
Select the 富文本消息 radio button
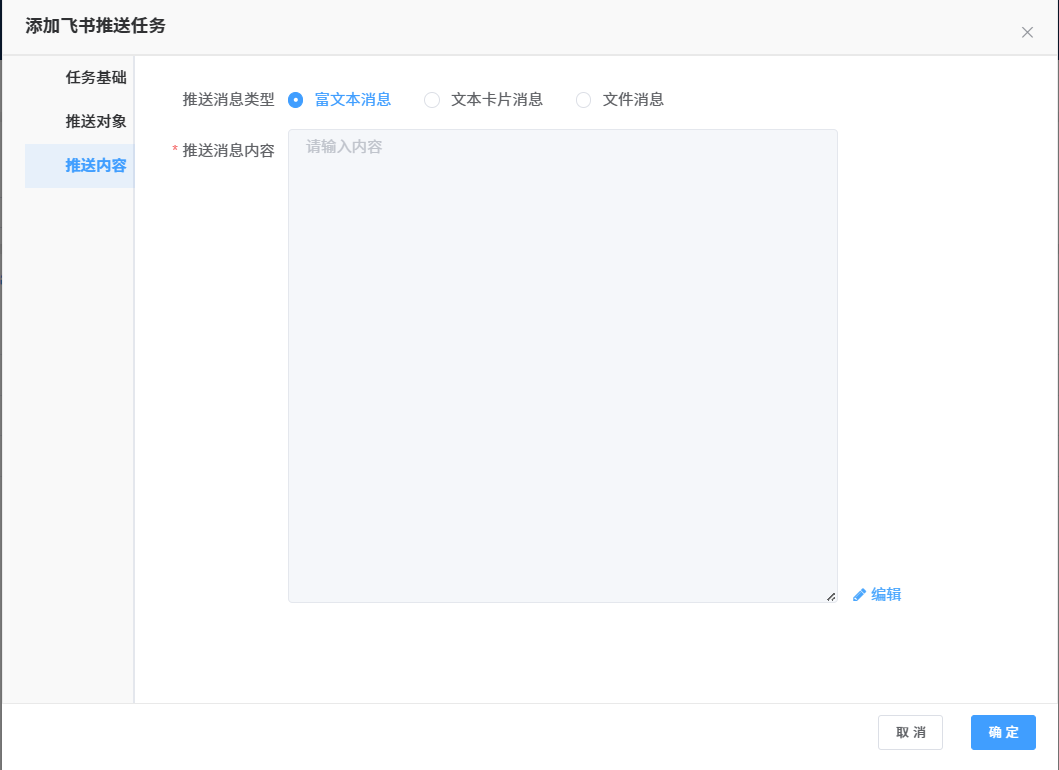tap(295, 100)
